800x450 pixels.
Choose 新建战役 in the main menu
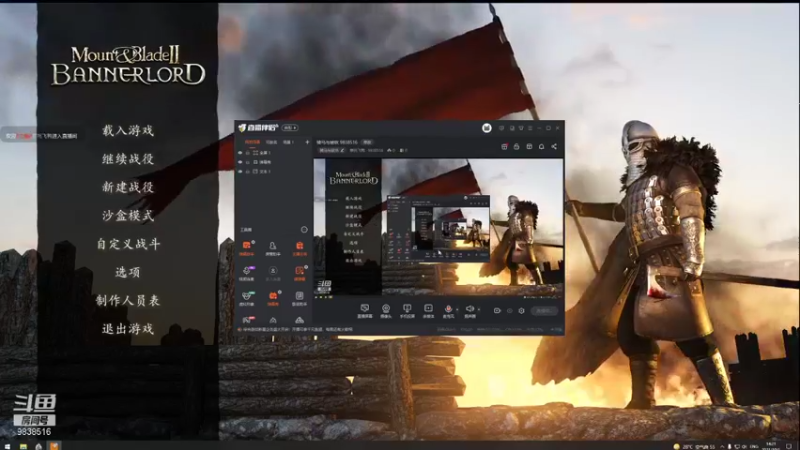pos(128,187)
